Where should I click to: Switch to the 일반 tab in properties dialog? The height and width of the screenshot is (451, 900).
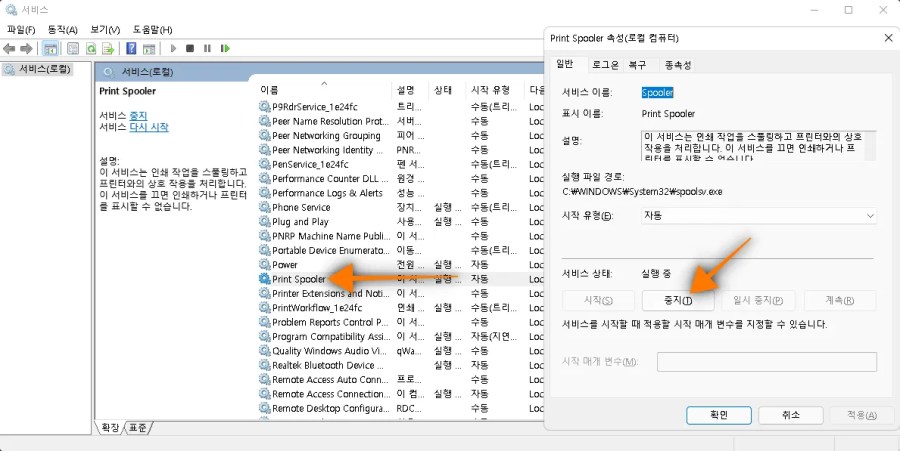(564, 64)
